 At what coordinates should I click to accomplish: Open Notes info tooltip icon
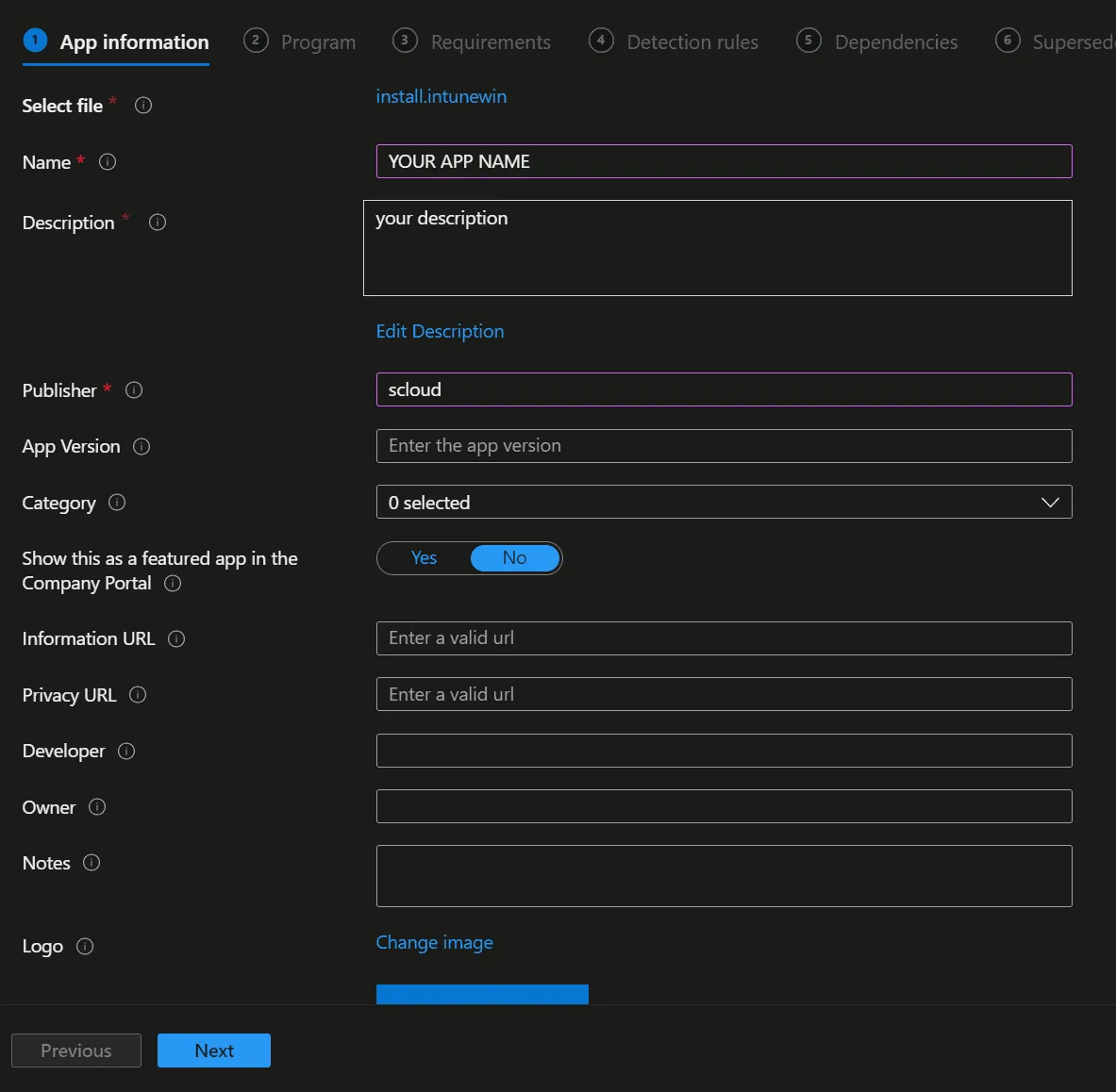92,862
